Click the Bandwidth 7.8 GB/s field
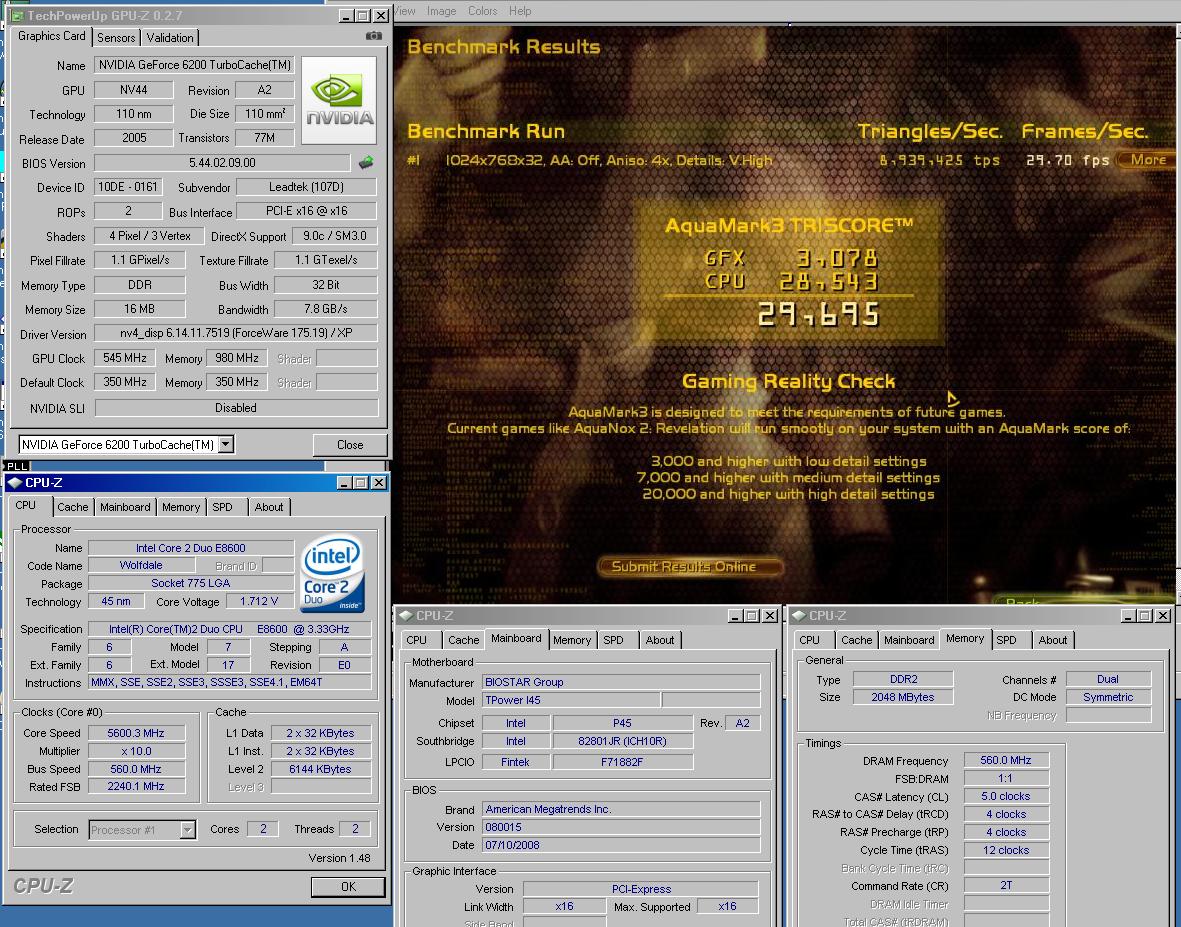The height and width of the screenshot is (927, 1181). 326,309
